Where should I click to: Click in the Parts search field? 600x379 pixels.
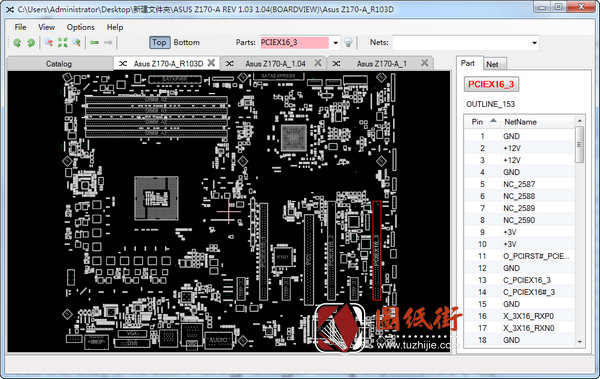295,43
